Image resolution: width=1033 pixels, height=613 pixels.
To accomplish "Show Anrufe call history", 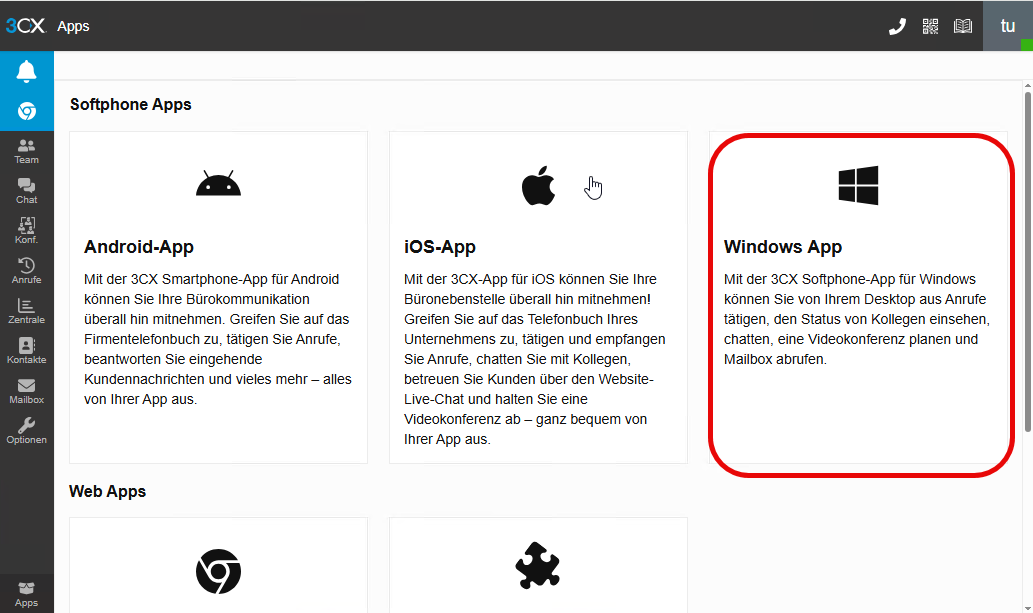I will (26, 271).
